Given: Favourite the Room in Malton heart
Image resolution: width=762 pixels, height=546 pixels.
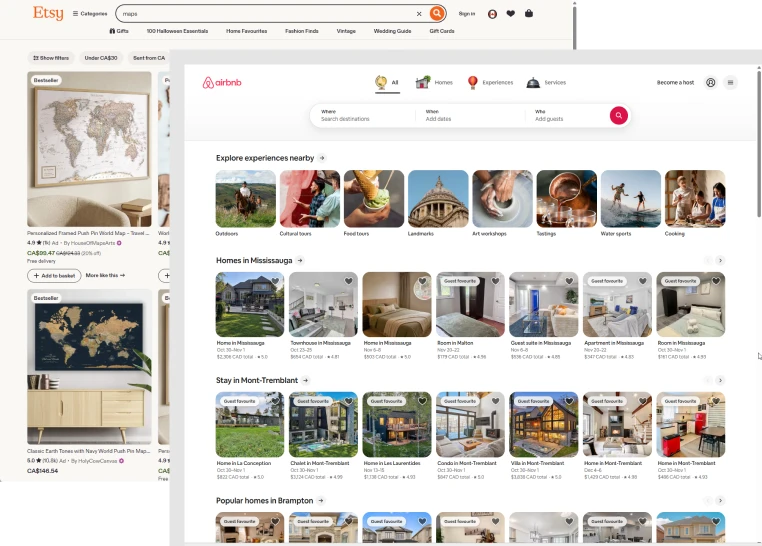Looking at the screenshot, I should pos(495,281).
